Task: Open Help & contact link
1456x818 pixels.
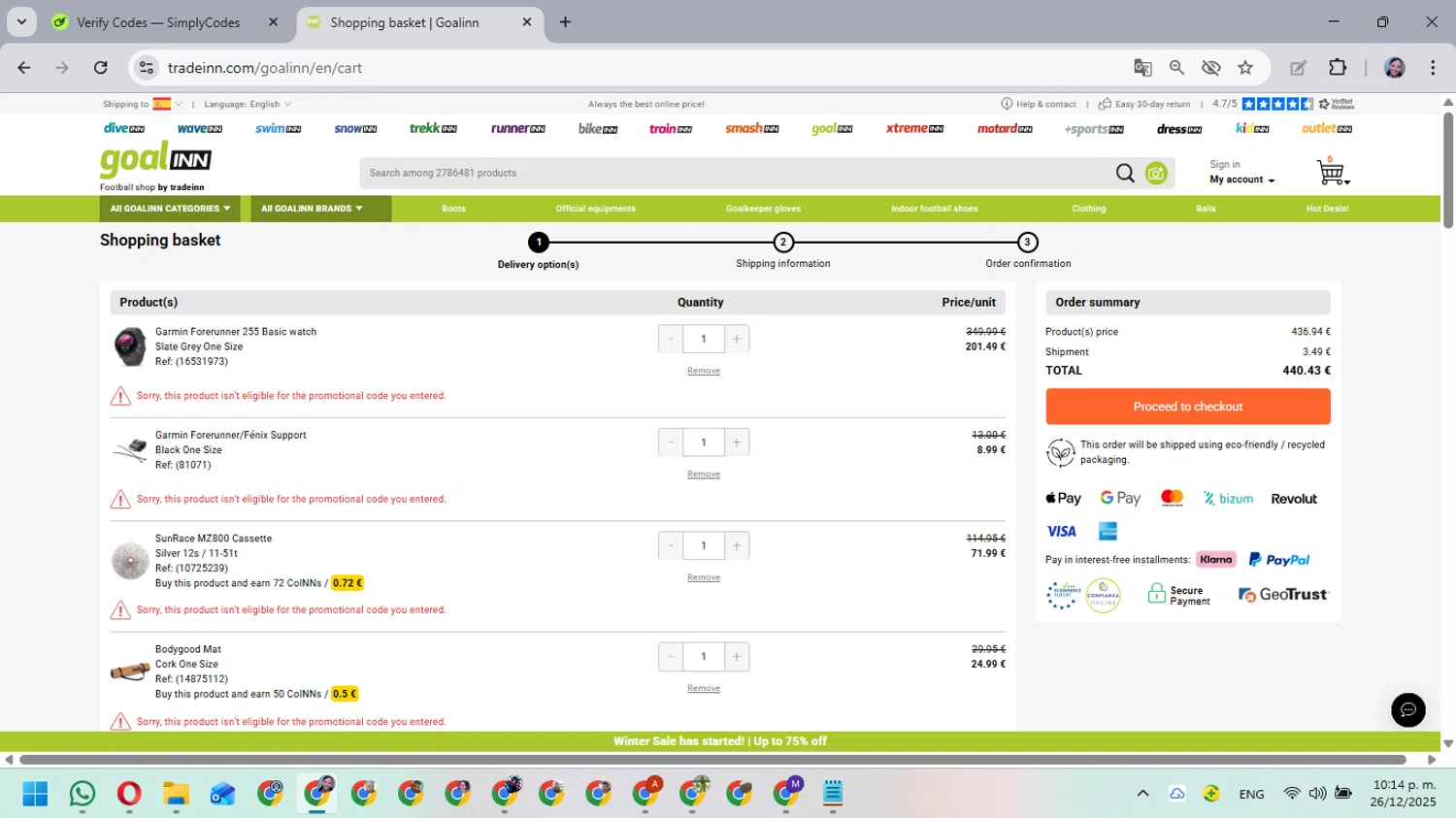Action: [1039, 104]
